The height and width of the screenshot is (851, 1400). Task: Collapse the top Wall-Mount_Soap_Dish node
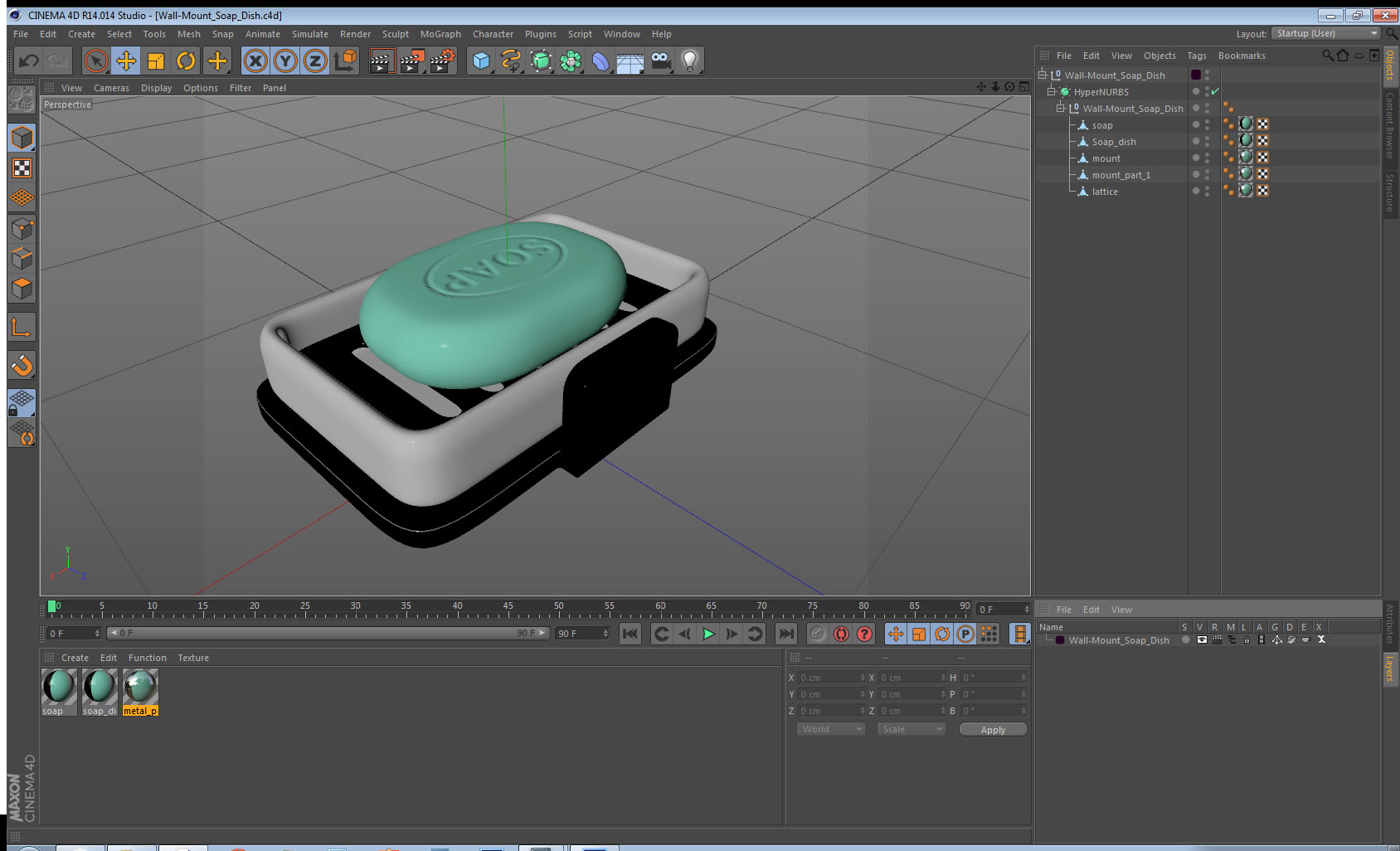coord(1043,75)
